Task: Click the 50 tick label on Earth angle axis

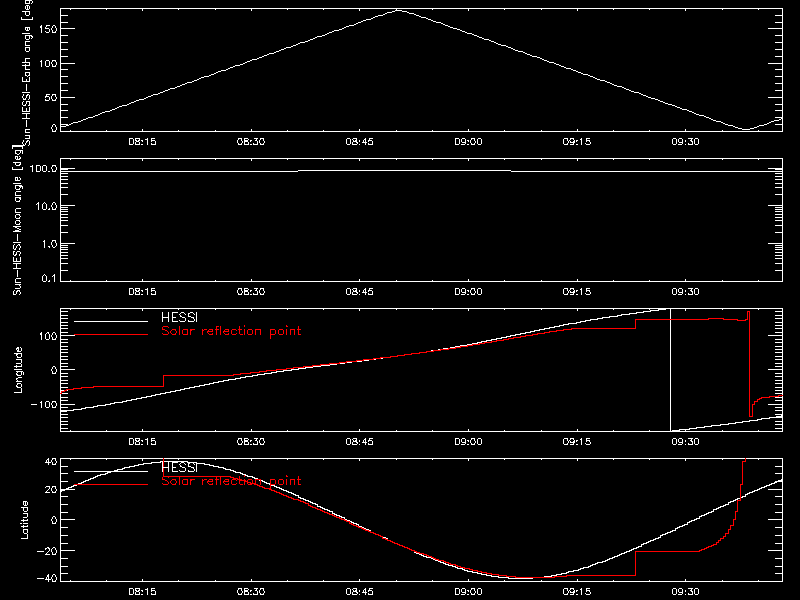Action: [51, 97]
